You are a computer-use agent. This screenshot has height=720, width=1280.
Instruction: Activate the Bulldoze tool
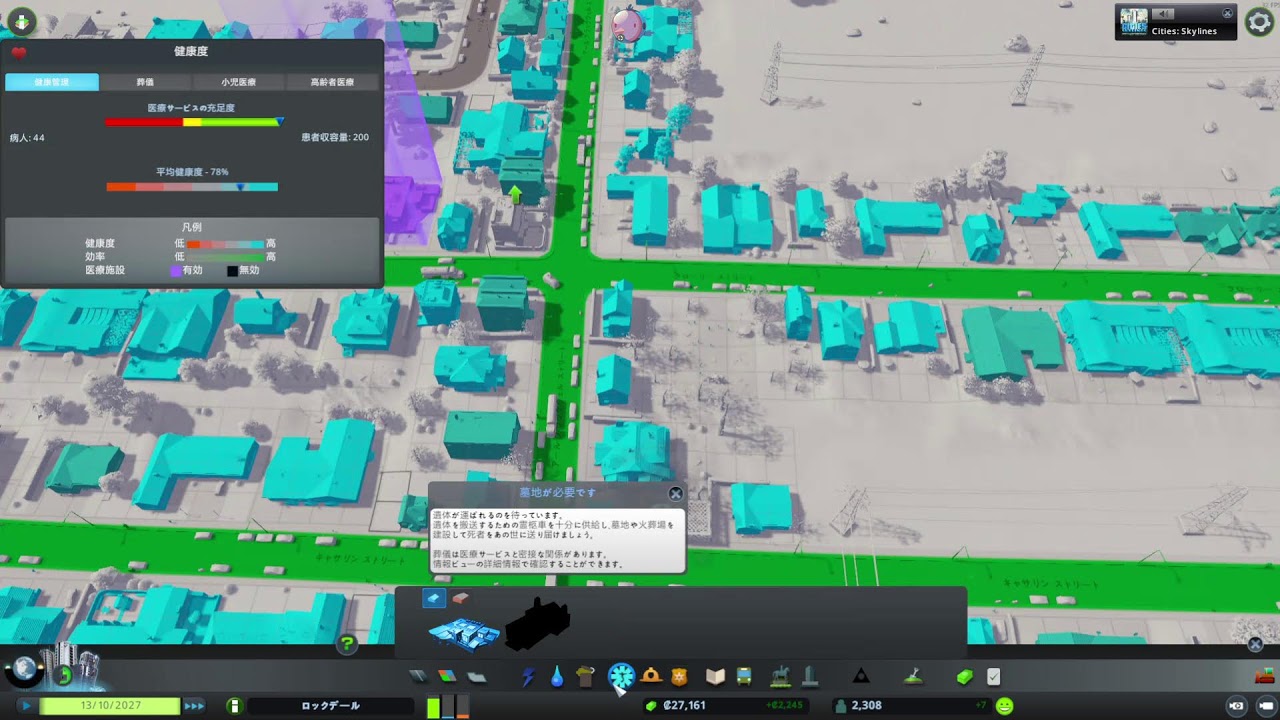[1265, 677]
